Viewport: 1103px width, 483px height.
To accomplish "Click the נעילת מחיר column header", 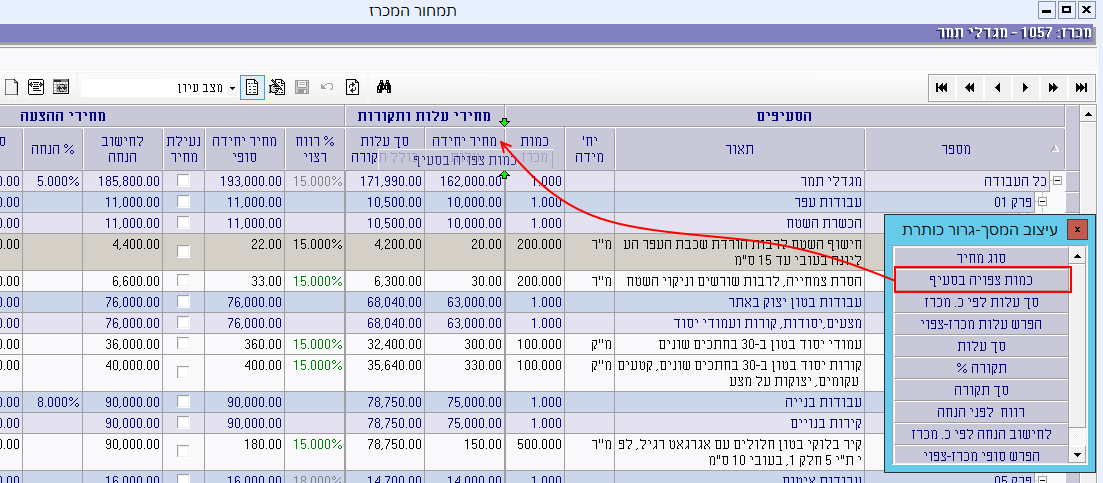I will click(x=184, y=148).
